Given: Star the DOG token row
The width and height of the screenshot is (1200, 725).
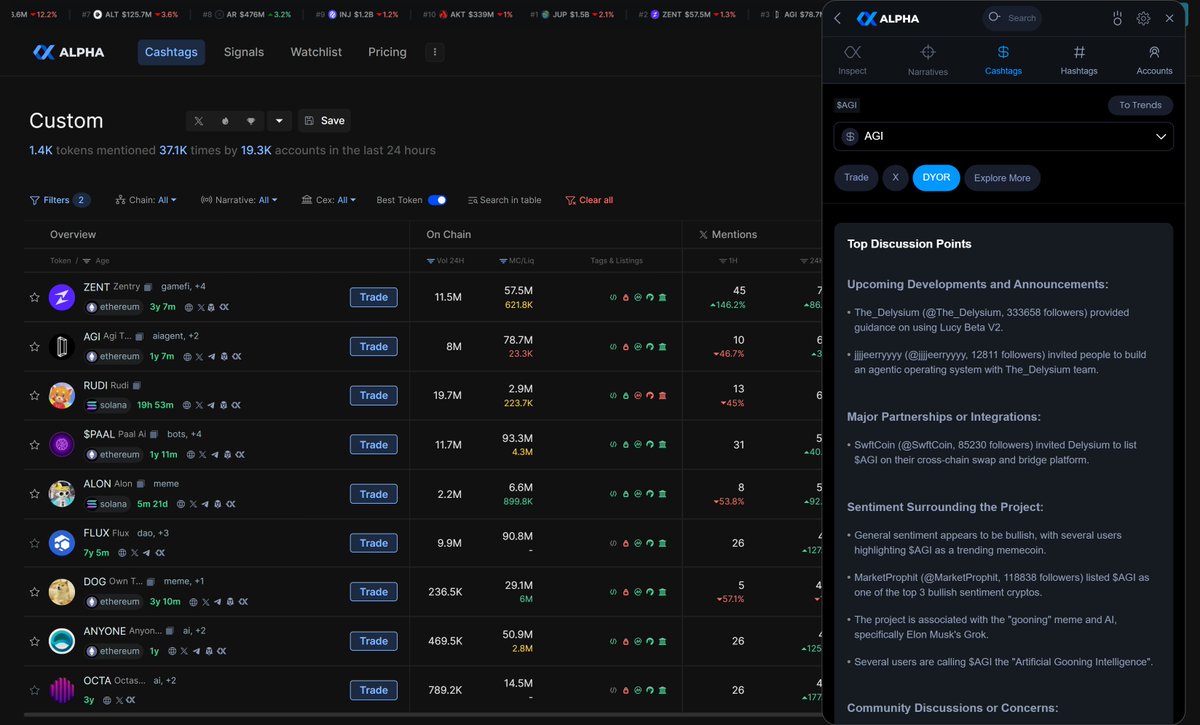Looking at the screenshot, I should click(34, 591).
